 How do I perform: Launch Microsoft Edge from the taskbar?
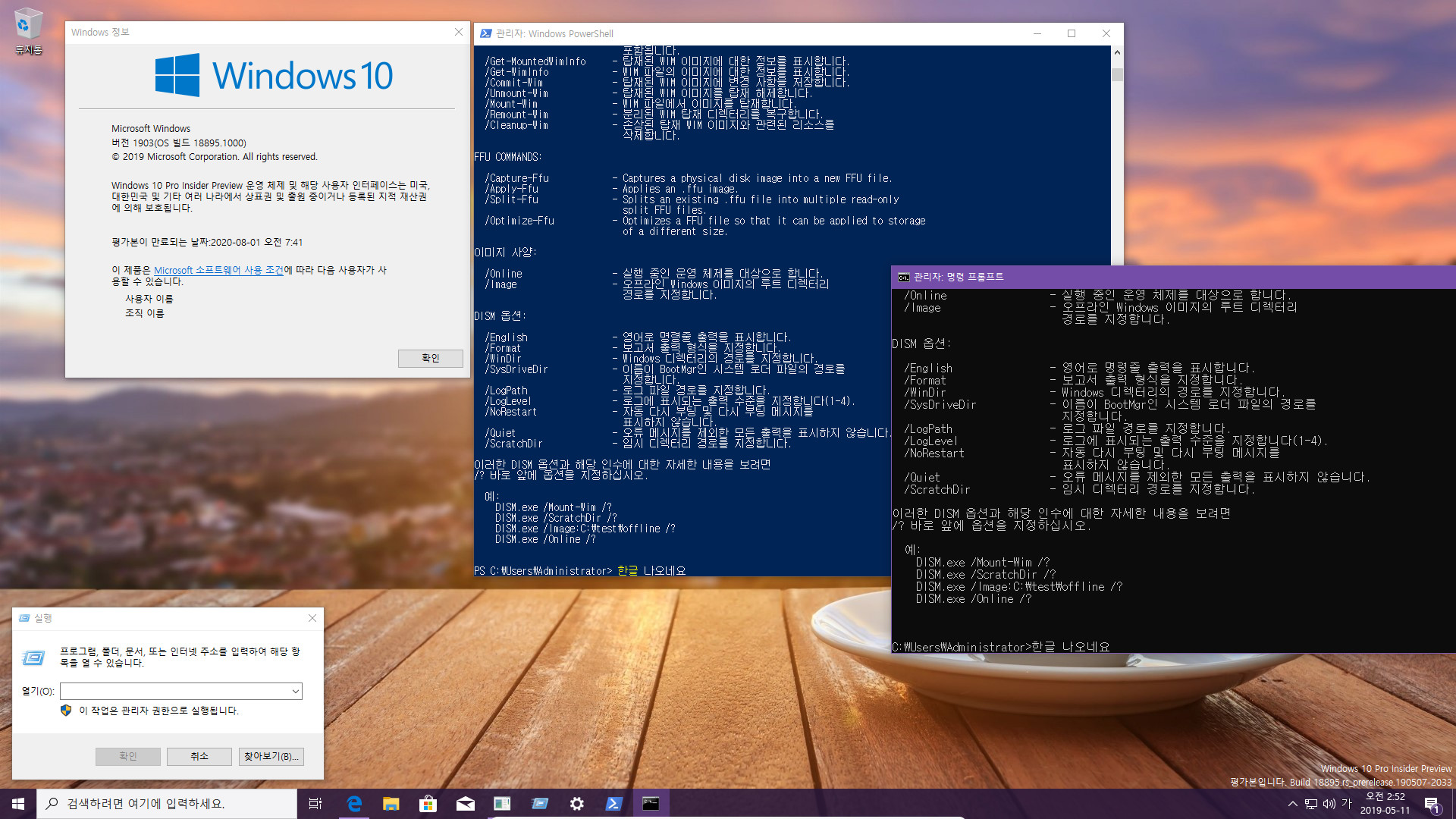(354, 804)
